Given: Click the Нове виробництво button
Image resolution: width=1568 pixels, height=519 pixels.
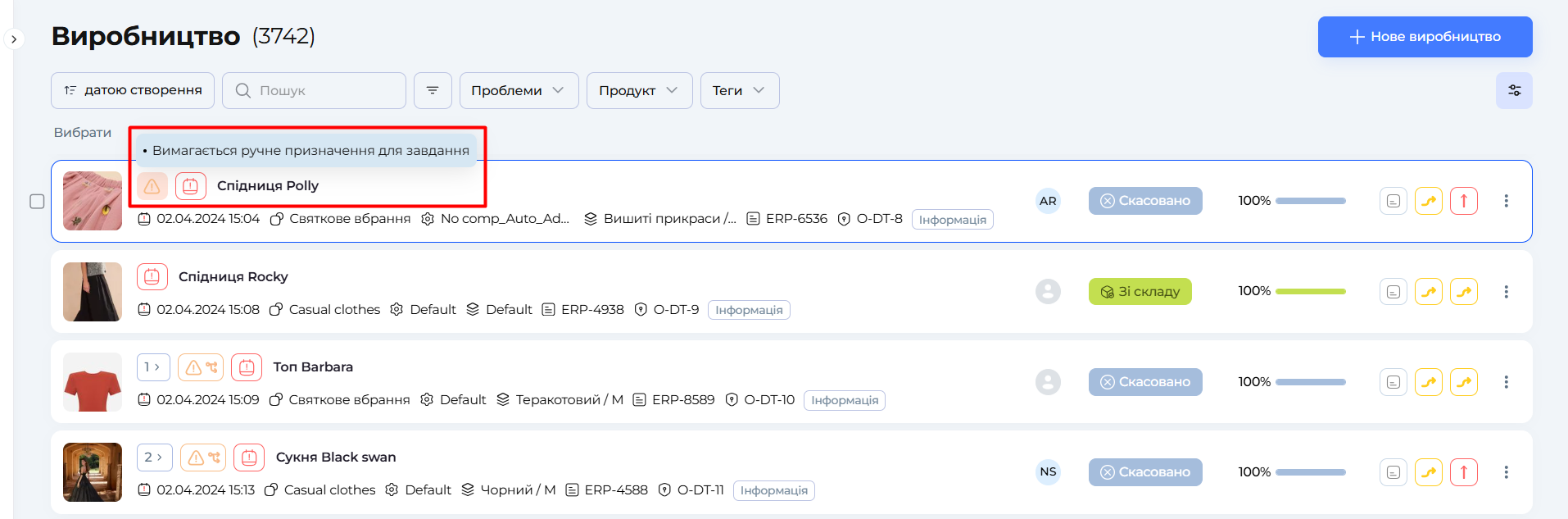Looking at the screenshot, I should (1425, 37).
